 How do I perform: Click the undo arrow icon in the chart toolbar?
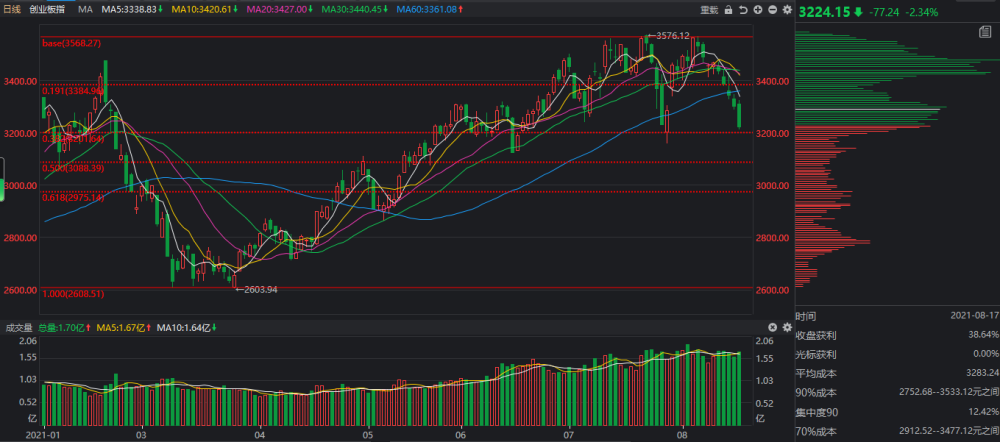(x=743, y=10)
